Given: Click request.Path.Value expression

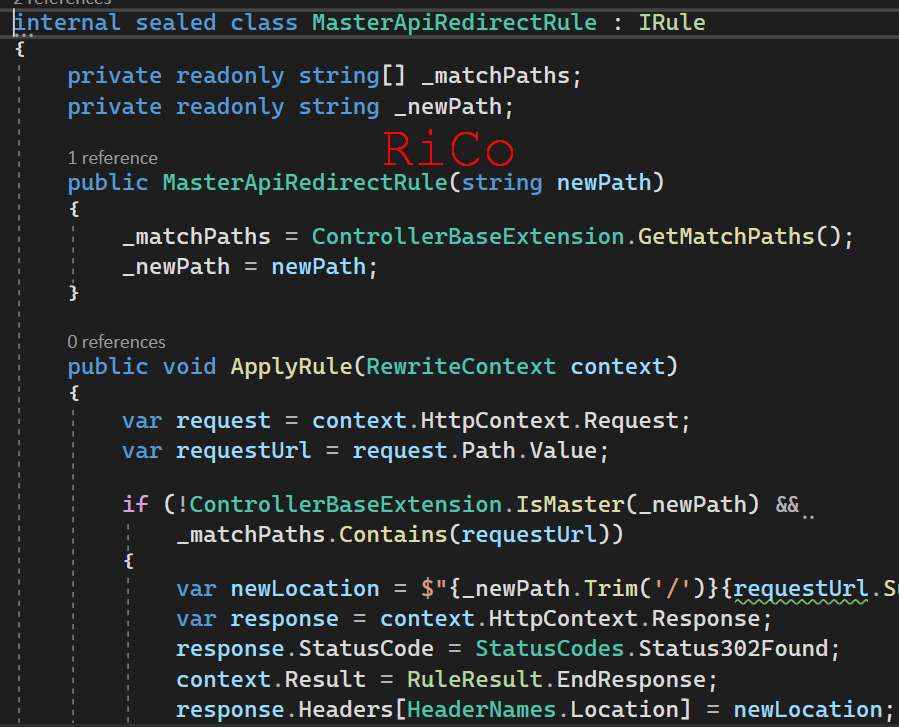Looking at the screenshot, I should (480, 450).
